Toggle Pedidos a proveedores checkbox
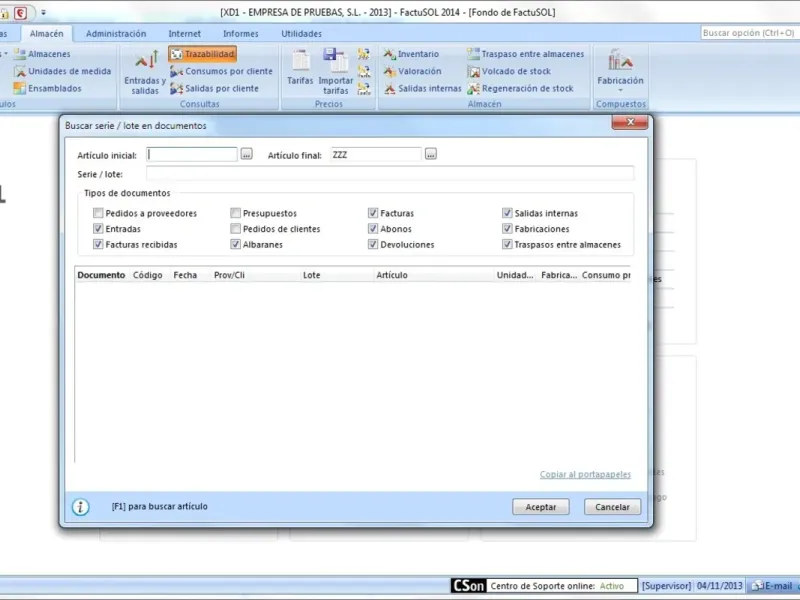The image size is (800, 600). click(98, 213)
